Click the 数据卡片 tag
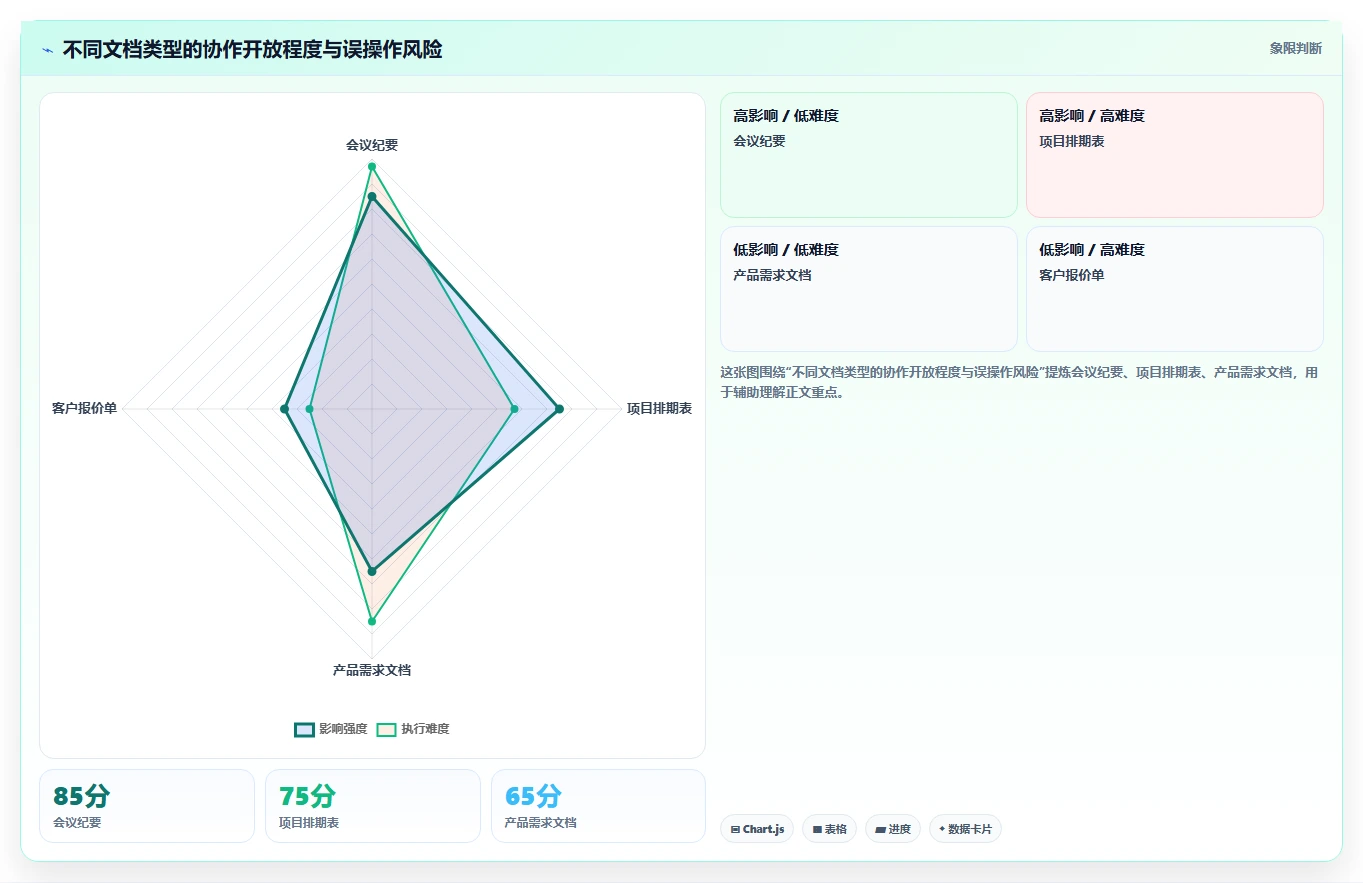Image resolution: width=1363 pixels, height=883 pixels. coord(965,829)
